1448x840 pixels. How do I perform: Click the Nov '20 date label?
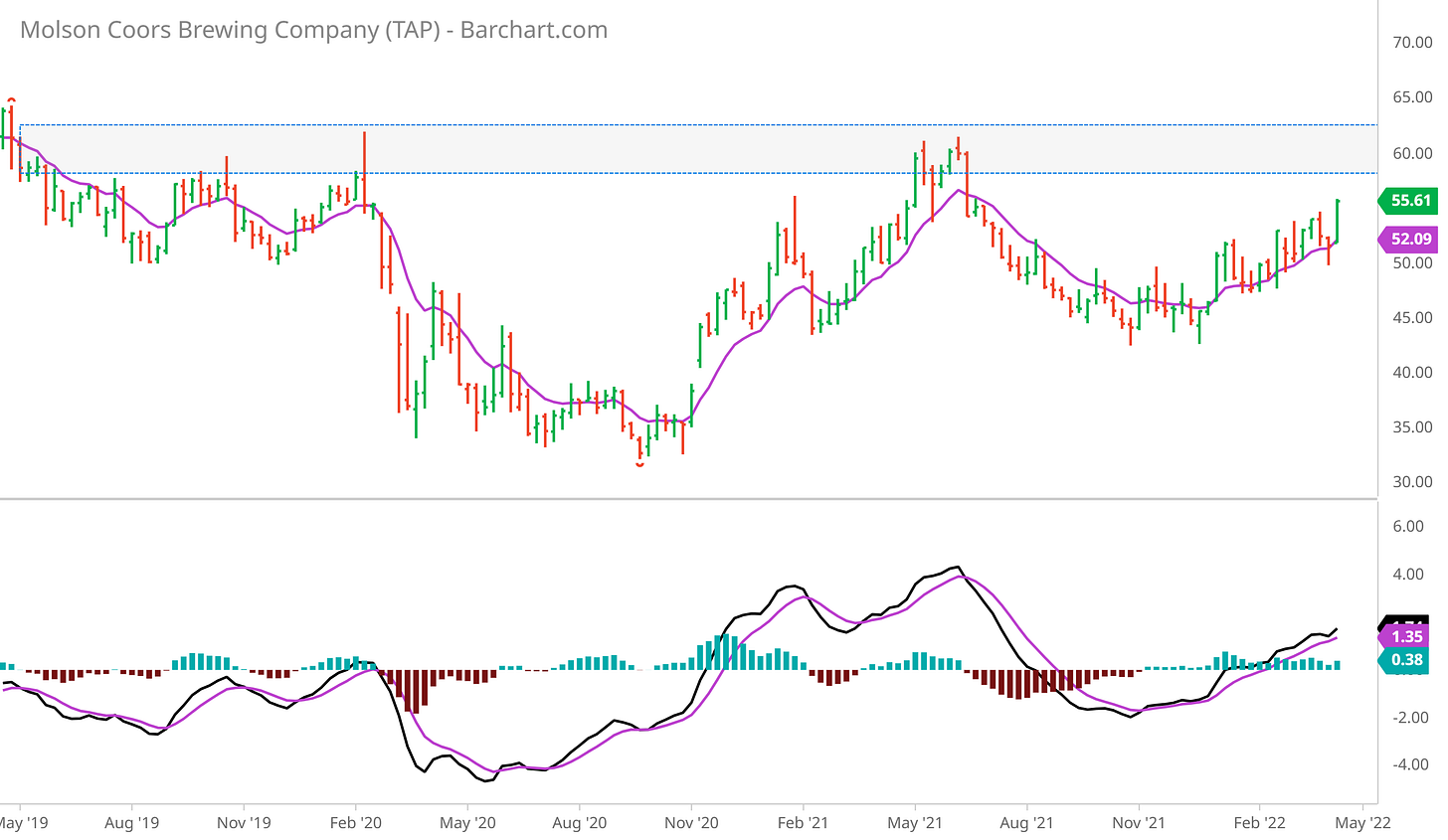[691, 823]
